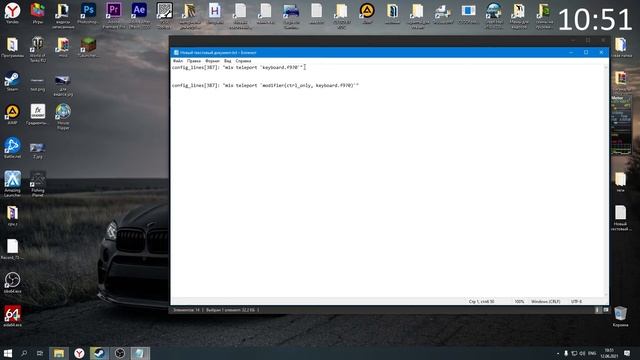Select the AIMP shortcut in the top desktop row
The height and width of the screenshot is (360, 640).
pyautogui.click(x=367, y=13)
